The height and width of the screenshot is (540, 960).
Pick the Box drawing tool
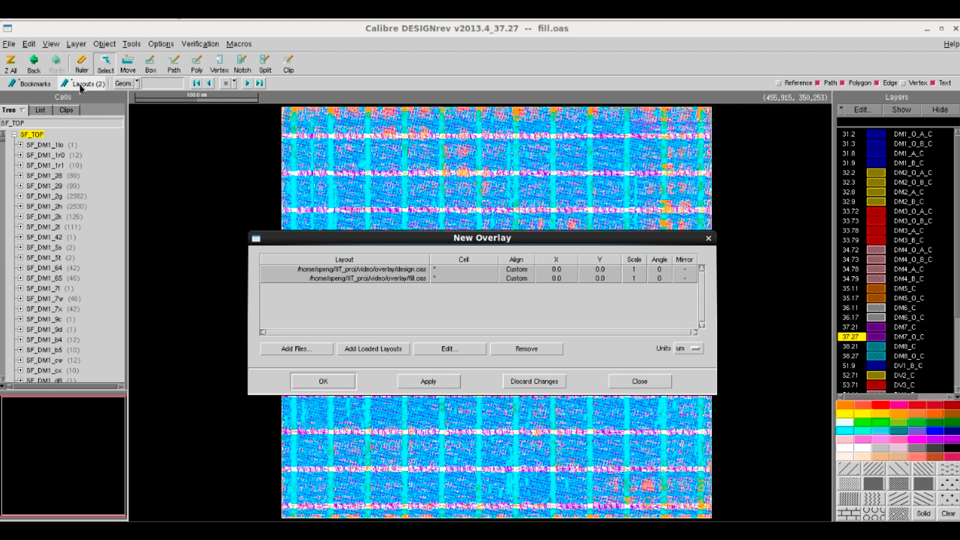(x=151, y=63)
